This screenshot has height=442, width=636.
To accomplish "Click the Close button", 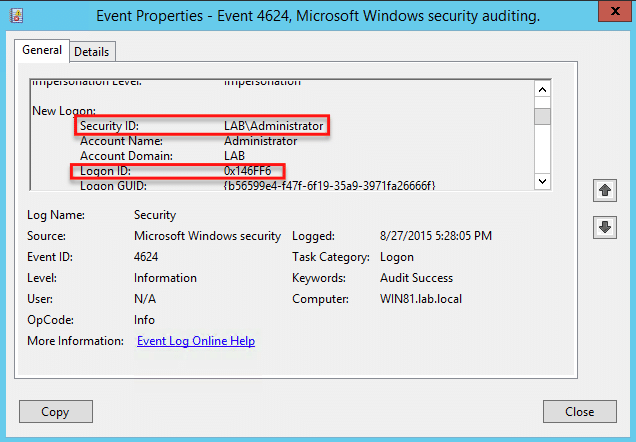I will click(x=580, y=412).
